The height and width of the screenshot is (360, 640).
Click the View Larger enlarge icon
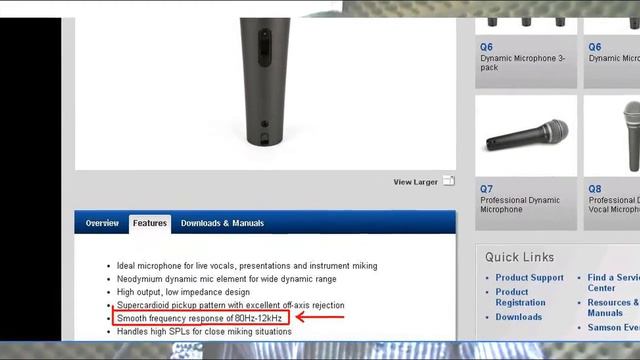[x=449, y=181]
